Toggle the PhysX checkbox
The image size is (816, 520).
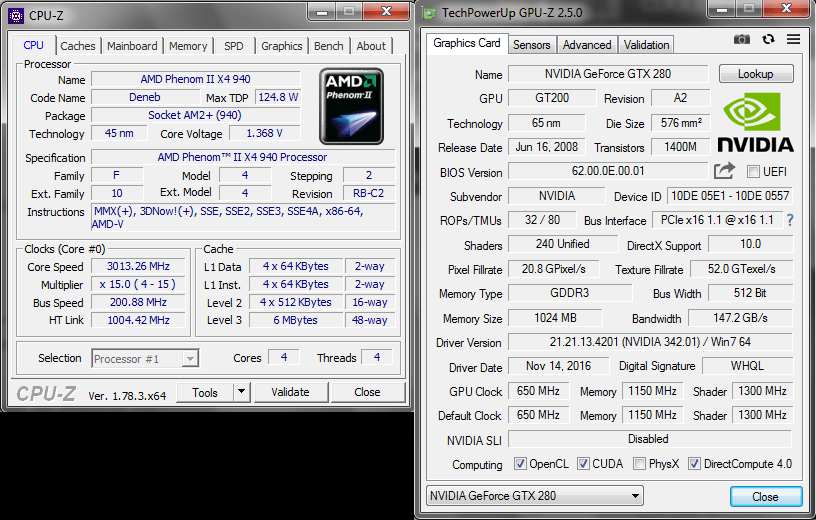click(640, 463)
